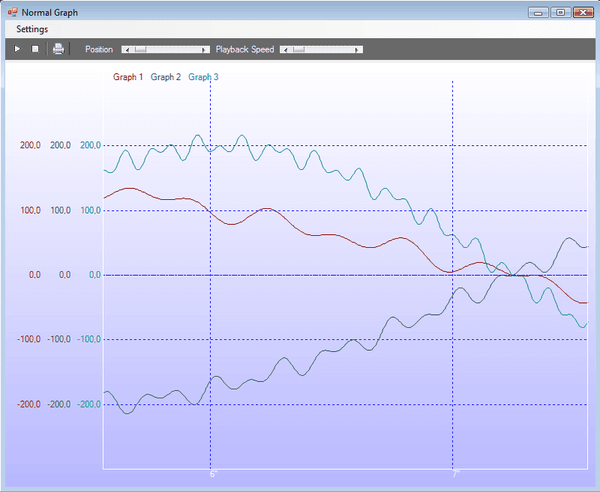This screenshot has width=600, height=492.
Task: Click the Position scrollbar thumb
Action: [140, 49]
